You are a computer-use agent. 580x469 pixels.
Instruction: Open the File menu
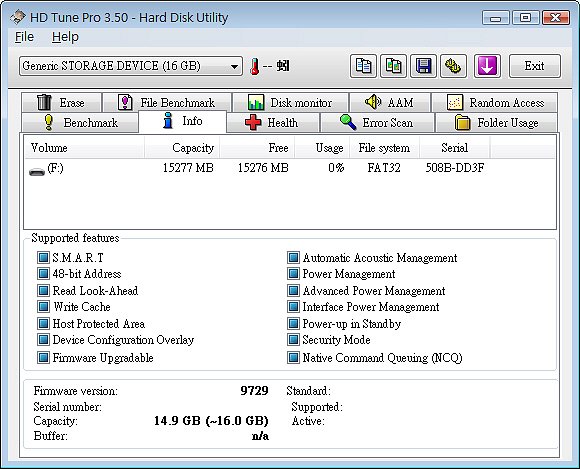[x=24, y=37]
